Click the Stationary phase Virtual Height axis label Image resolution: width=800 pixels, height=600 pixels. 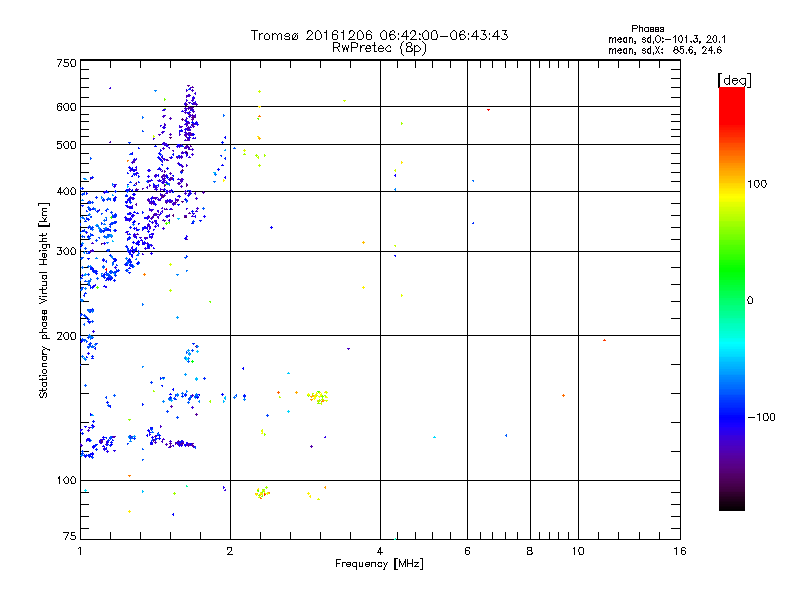pos(43,301)
